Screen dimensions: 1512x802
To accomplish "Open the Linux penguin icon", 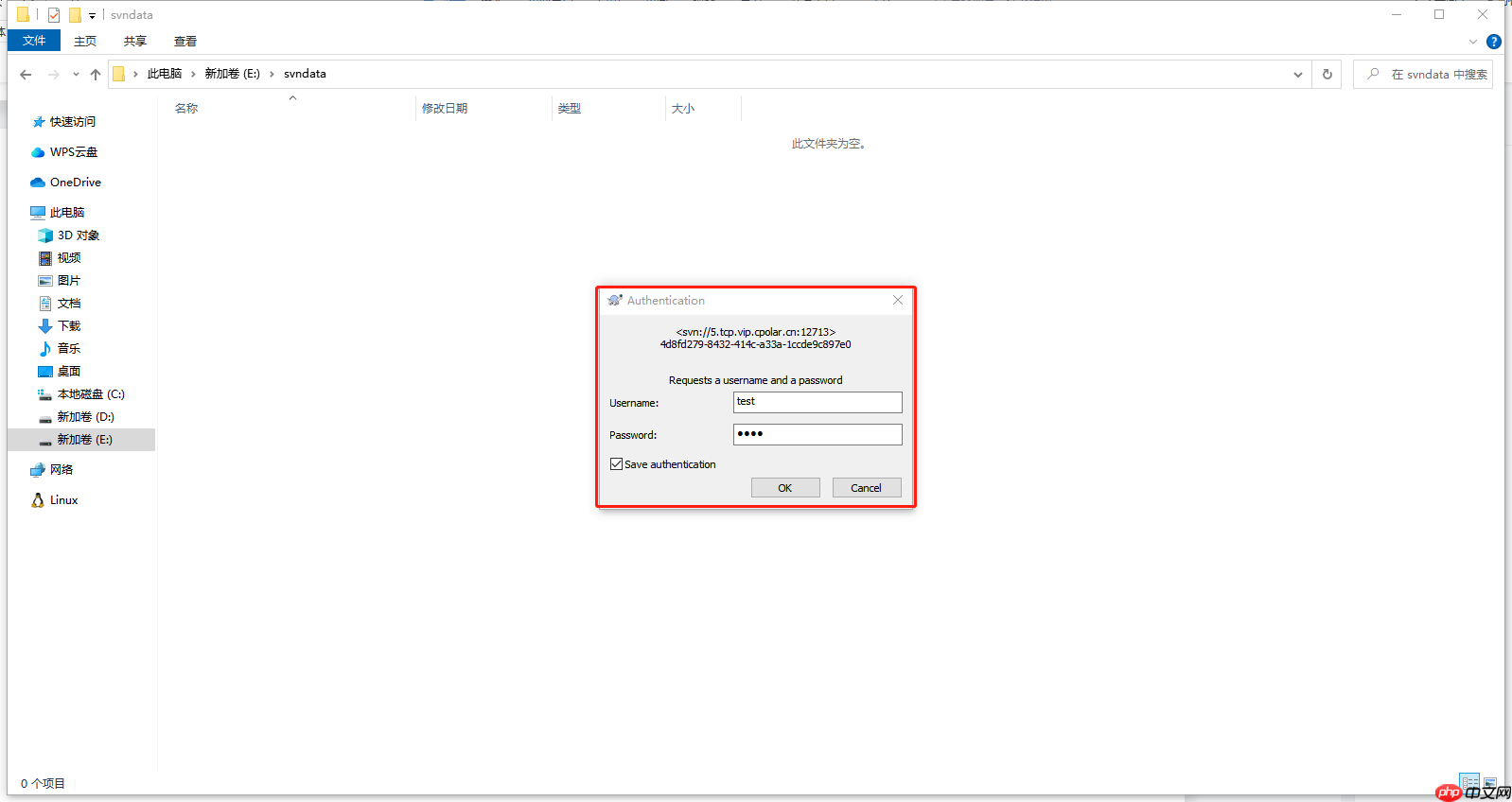I will pyautogui.click(x=38, y=500).
